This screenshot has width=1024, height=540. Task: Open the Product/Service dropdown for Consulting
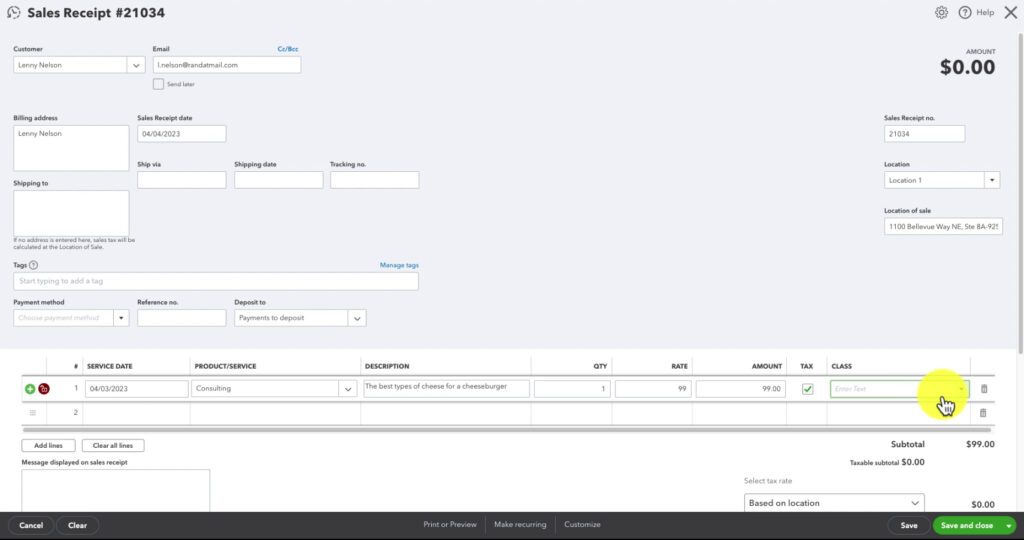click(347, 389)
